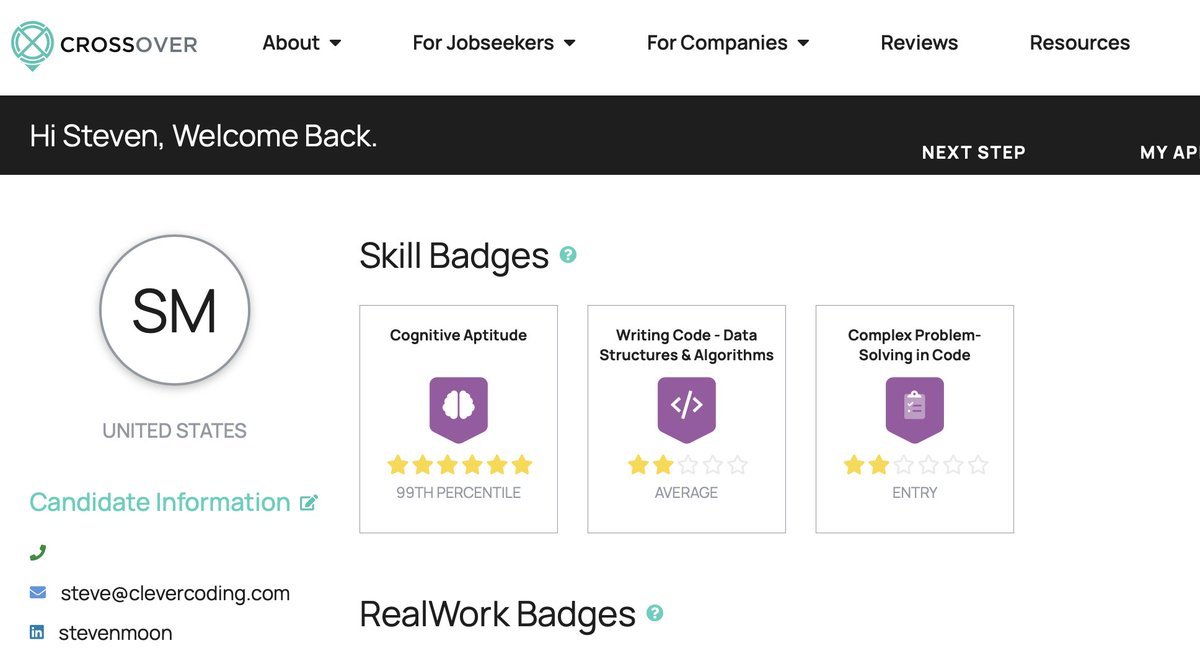
Task: Click the Candidate Information edit pencil icon
Action: 309,503
